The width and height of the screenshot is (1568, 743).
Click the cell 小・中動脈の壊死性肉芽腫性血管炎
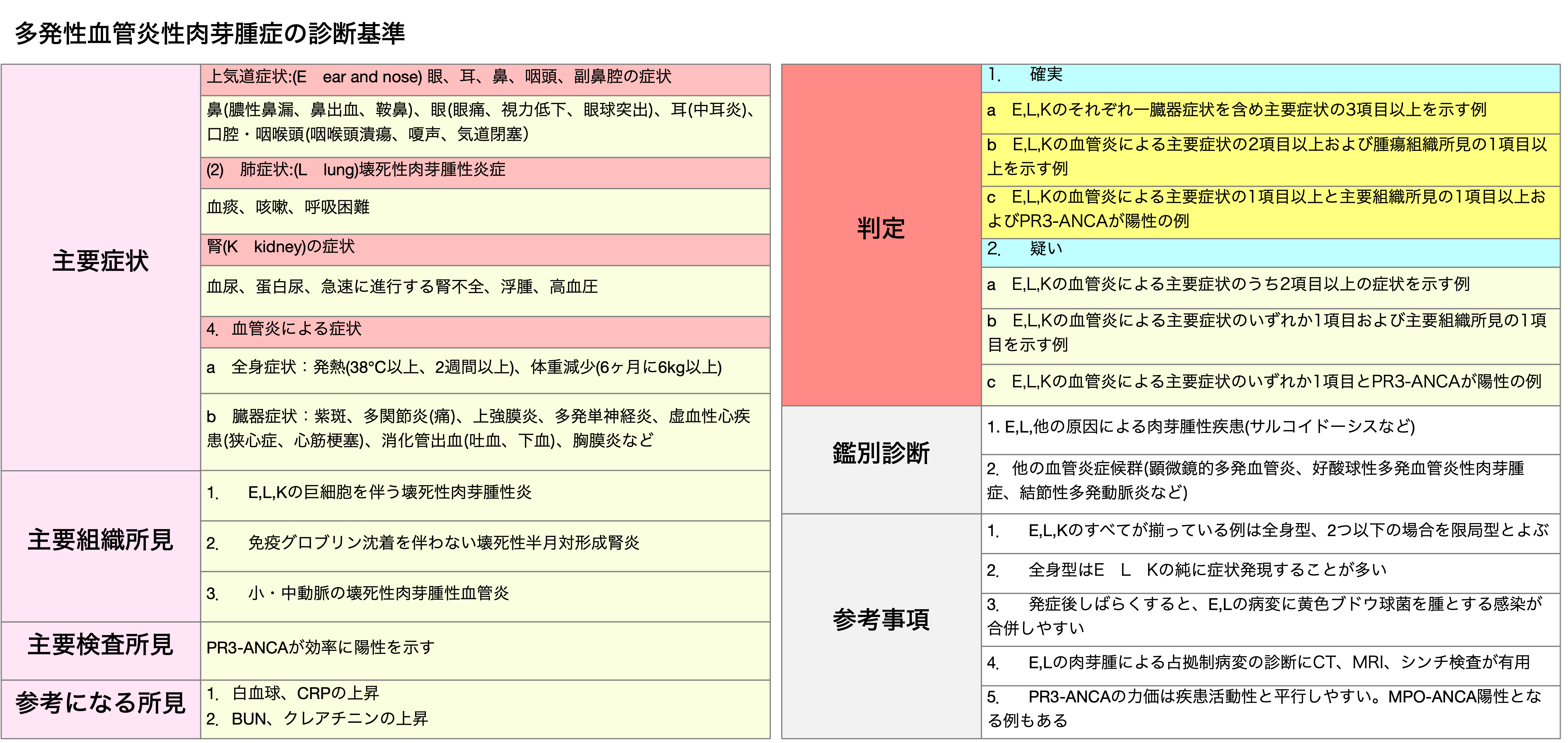485,596
